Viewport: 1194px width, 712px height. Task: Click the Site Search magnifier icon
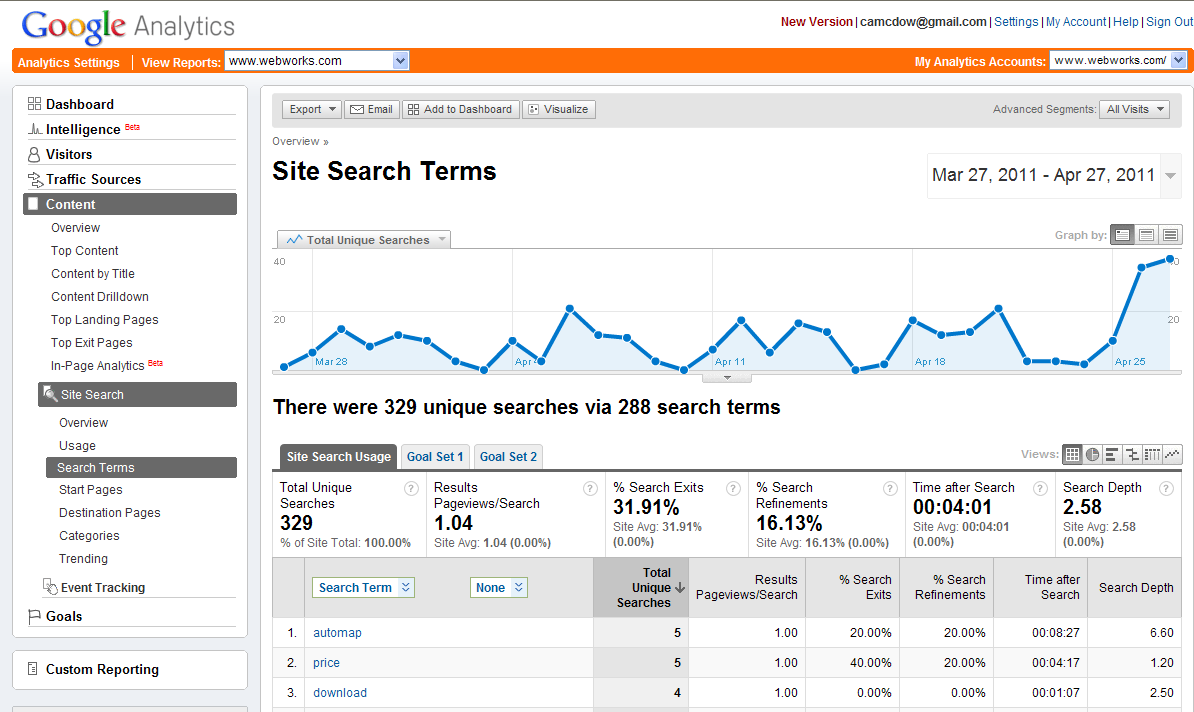pyautogui.click(x=50, y=394)
